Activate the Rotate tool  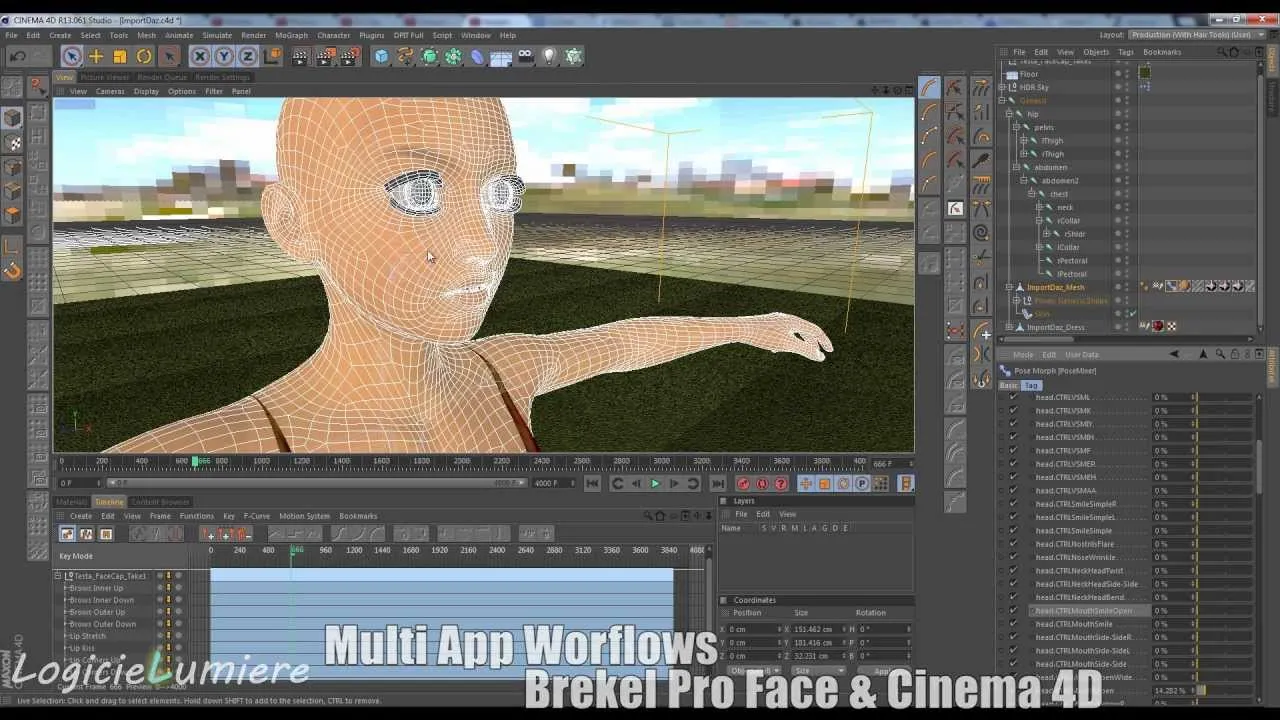tap(144, 57)
